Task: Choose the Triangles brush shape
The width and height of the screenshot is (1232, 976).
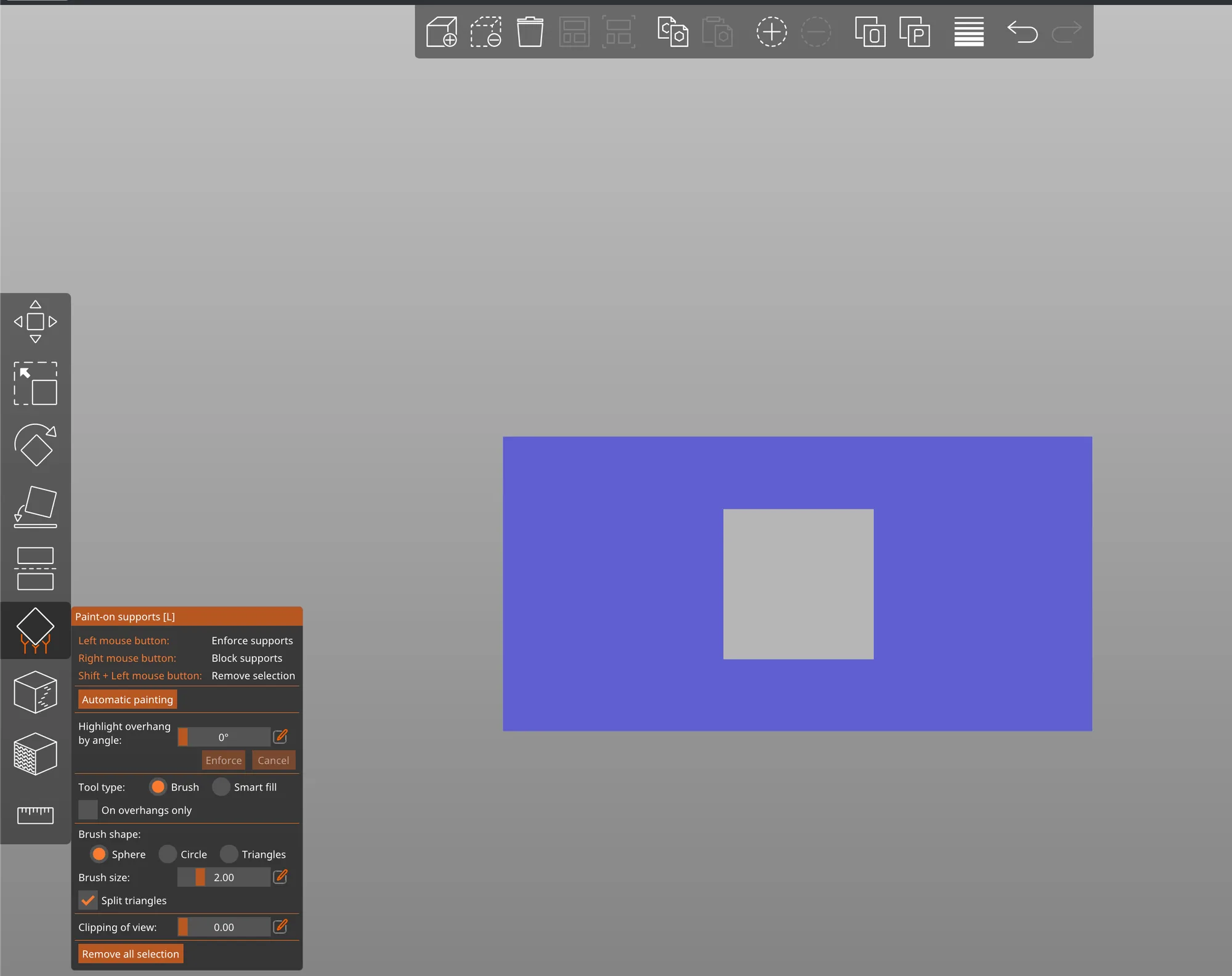Action: 229,854
